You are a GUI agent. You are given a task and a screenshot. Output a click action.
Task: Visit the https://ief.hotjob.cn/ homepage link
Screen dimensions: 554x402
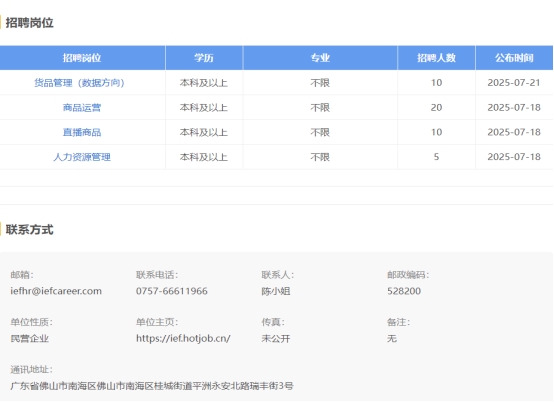(183, 338)
